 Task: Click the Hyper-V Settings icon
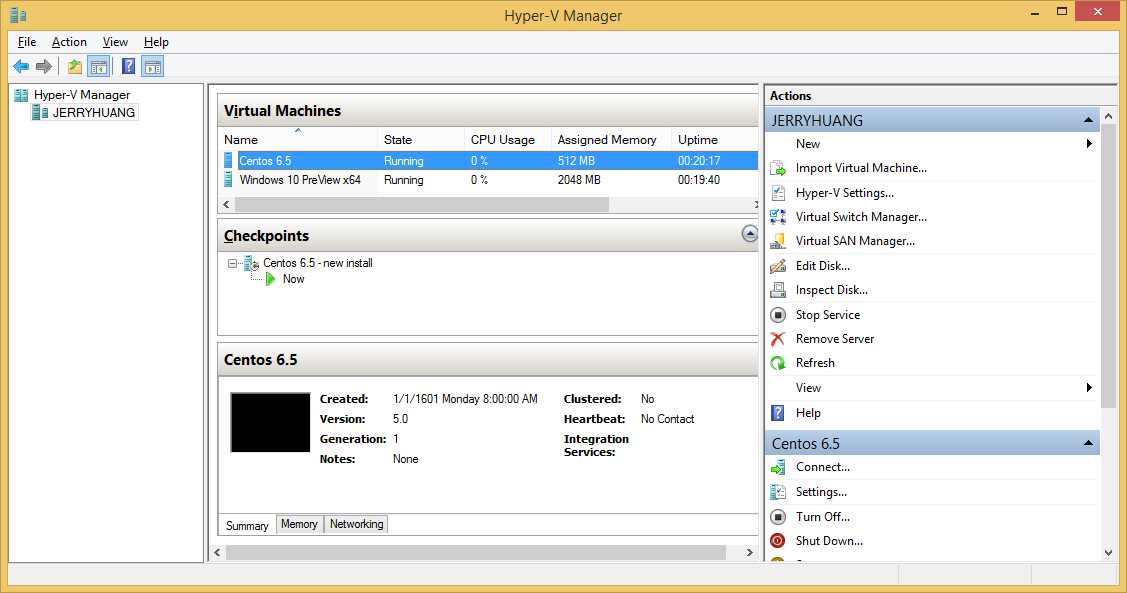(778, 193)
